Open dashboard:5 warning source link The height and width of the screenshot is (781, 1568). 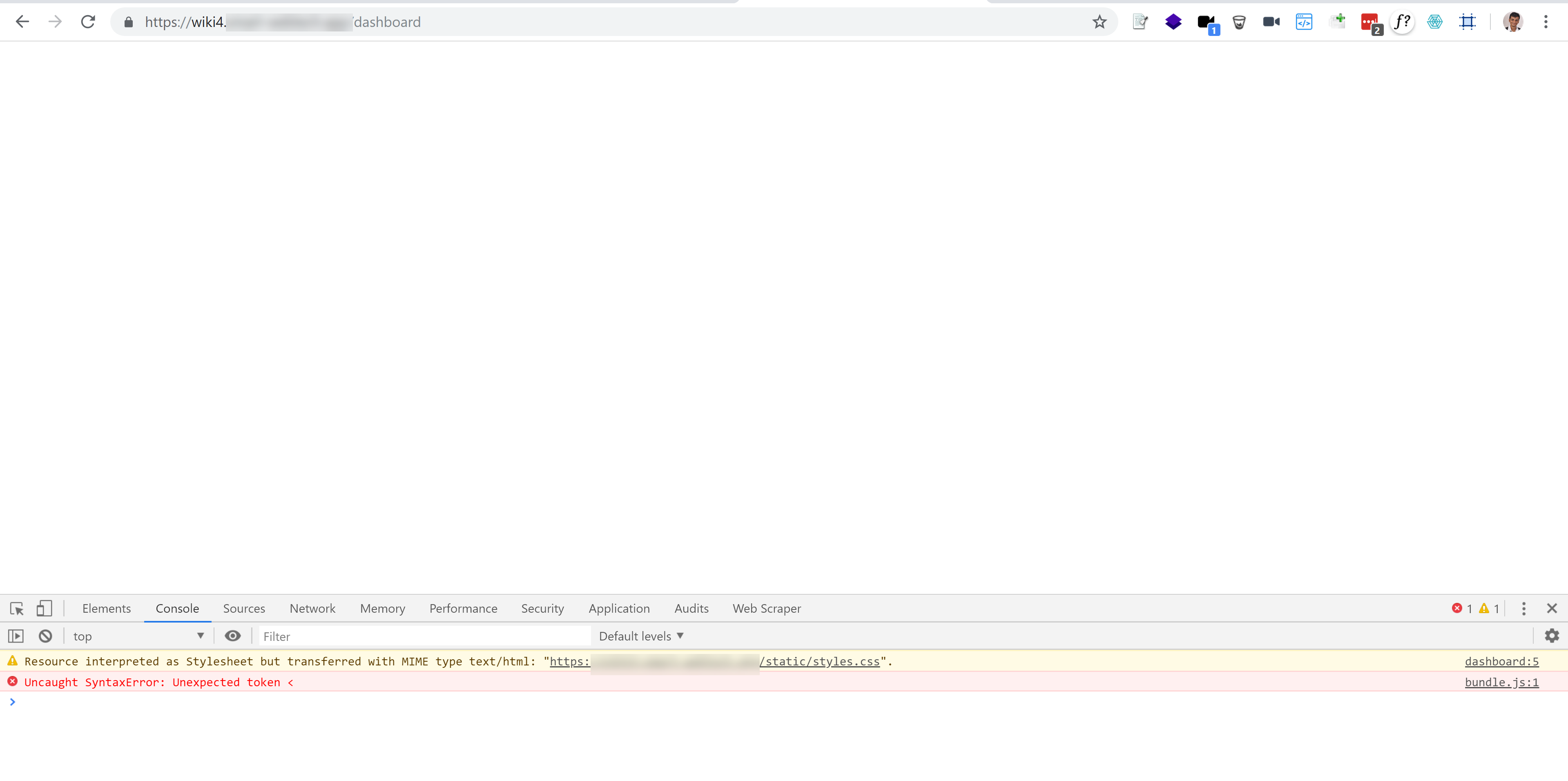(1501, 661)
